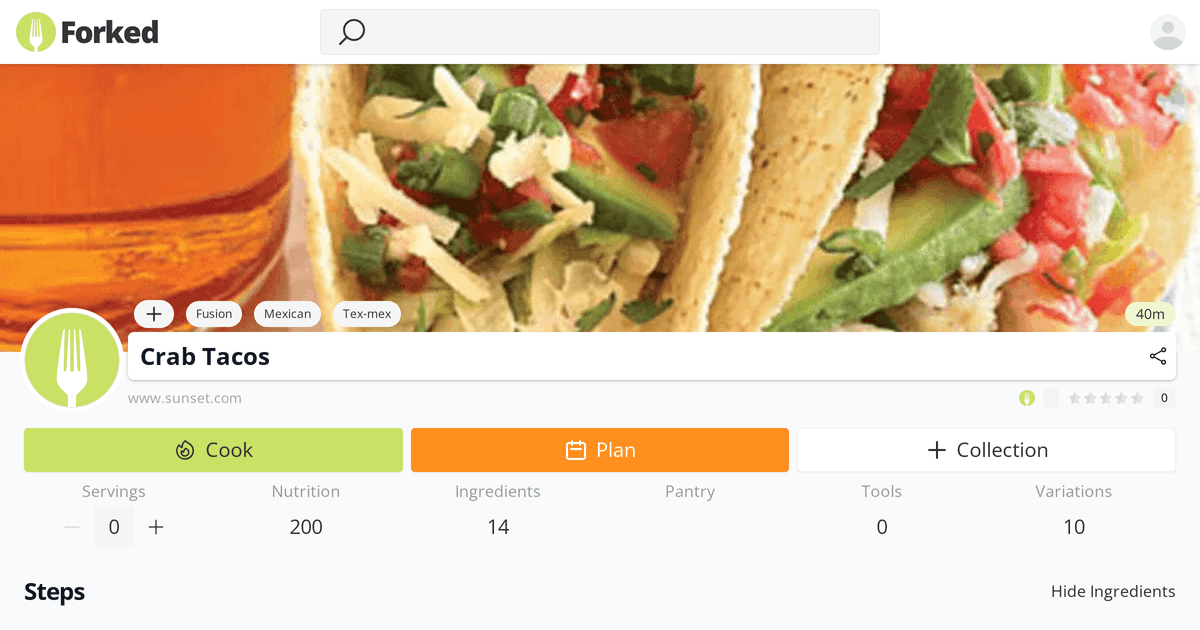The image size is (1200, 630).
Task: Select the Mexican tag
Action: pos(287,313)
